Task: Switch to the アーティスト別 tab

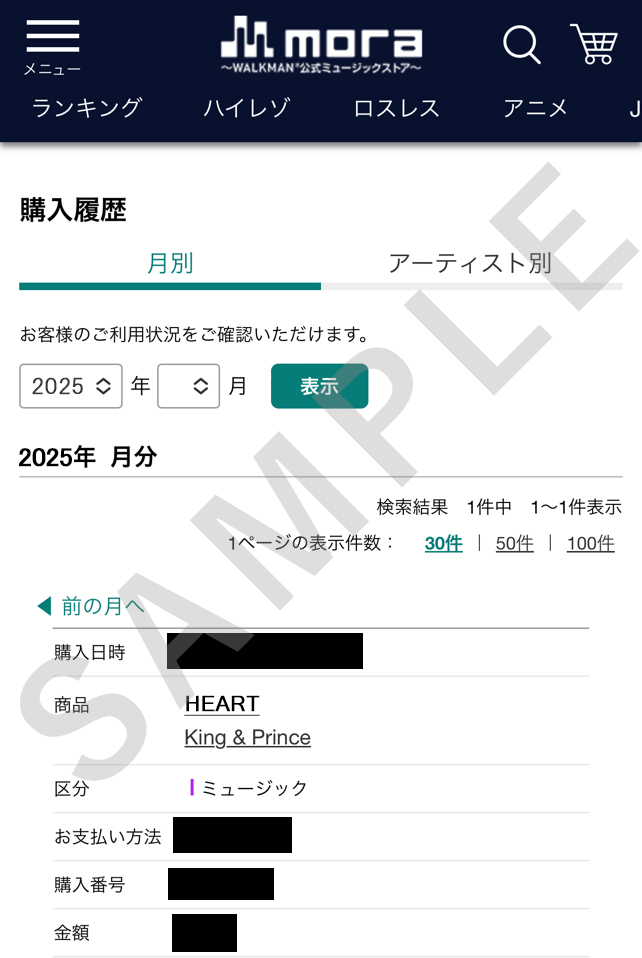Action: click(472, 263)
